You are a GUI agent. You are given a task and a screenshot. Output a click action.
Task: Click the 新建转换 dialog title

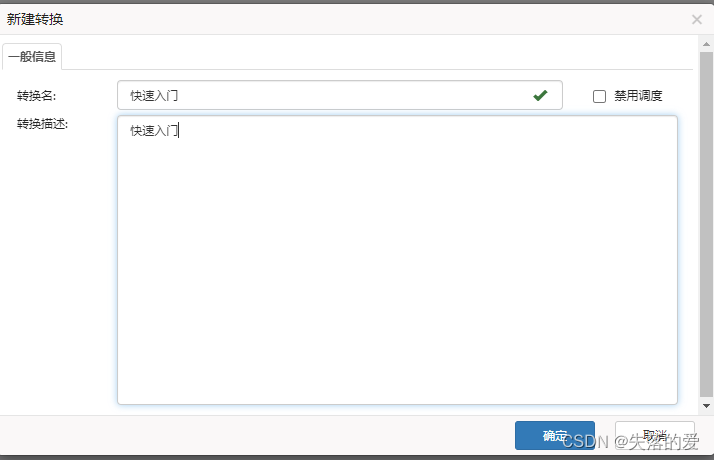pos(35,19)
